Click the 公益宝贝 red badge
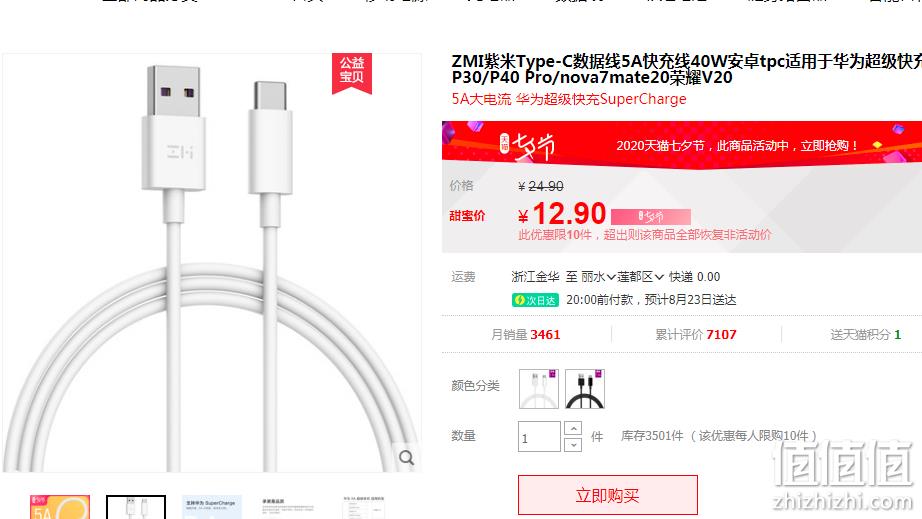 (x=352, y=72)
